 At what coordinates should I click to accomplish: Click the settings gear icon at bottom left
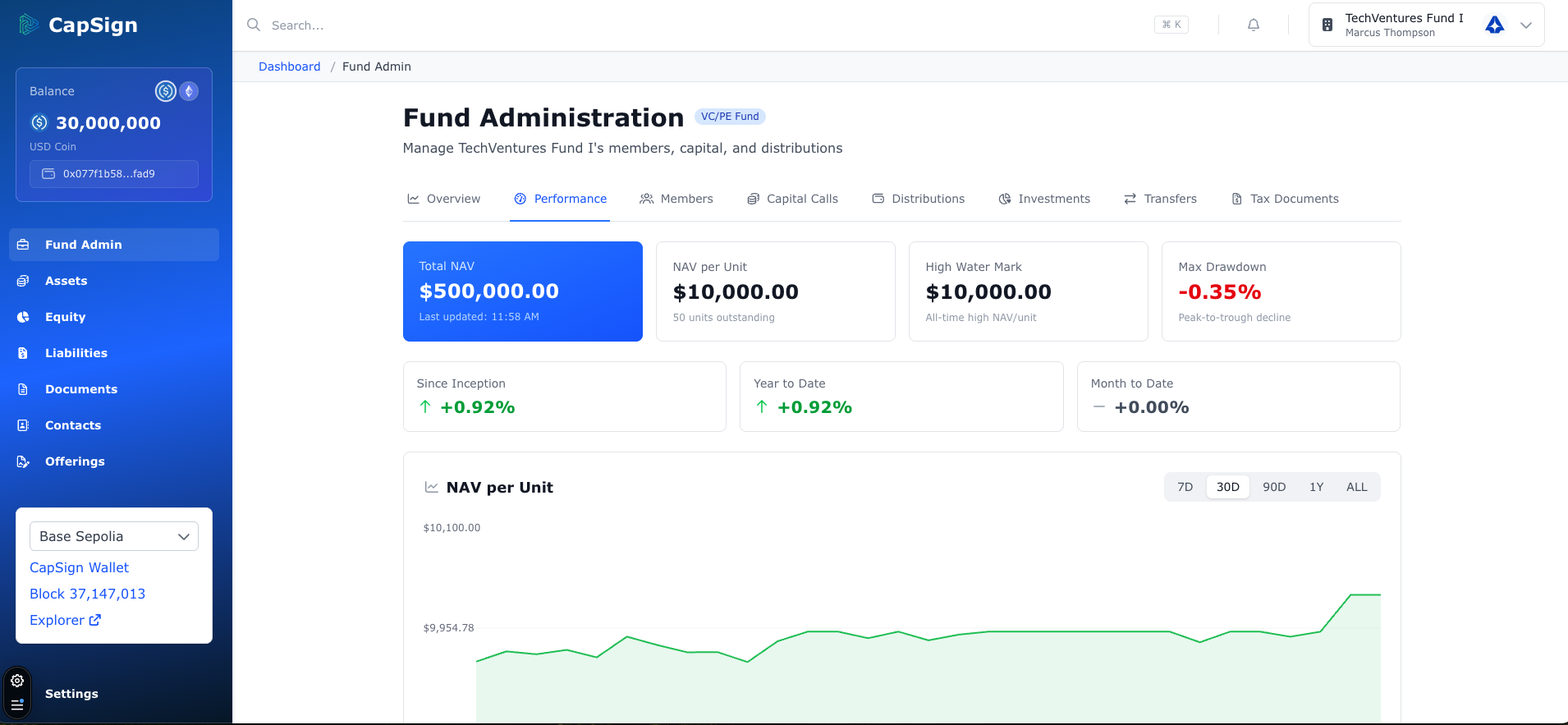(17, 681)
